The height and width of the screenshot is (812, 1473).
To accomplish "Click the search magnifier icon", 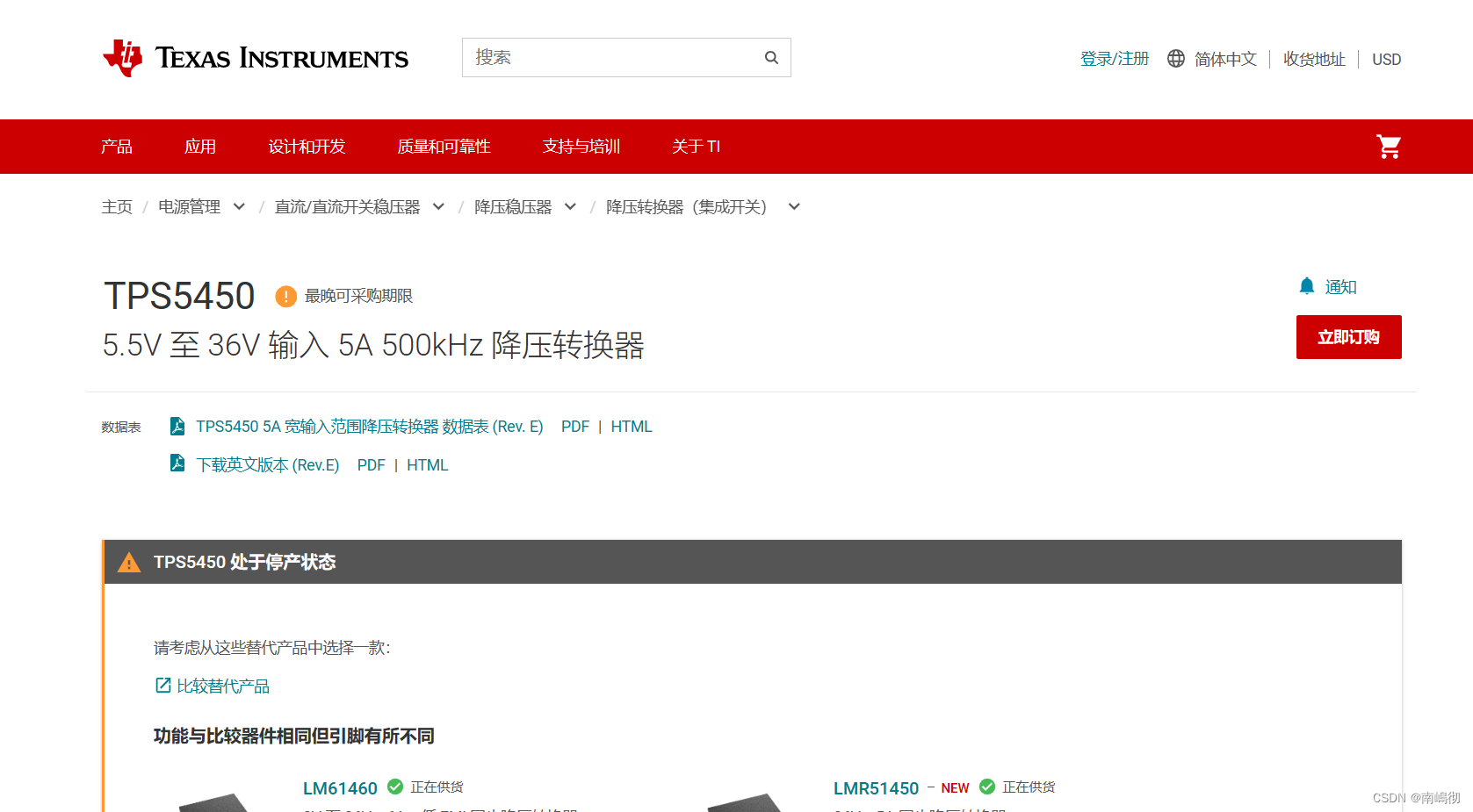I will [x=770, y=57].
